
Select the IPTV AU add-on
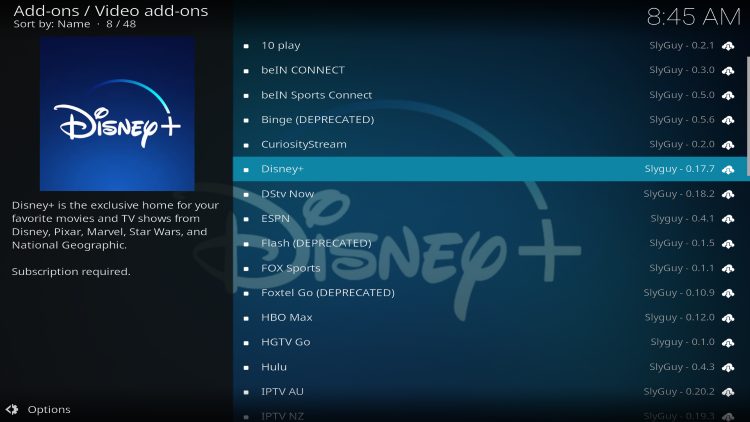click(489, 391)
